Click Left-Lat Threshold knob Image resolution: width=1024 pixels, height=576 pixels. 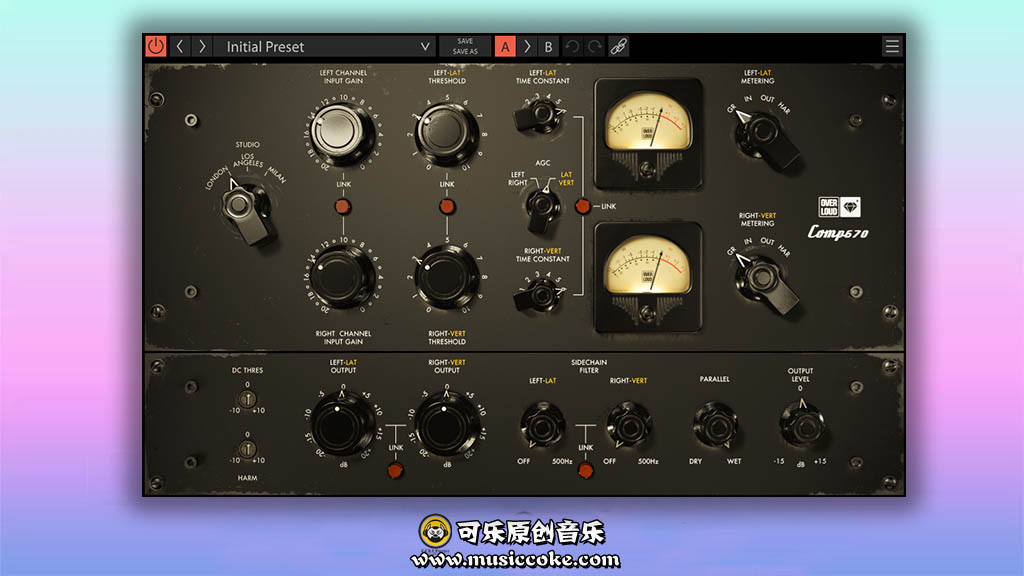(x=447, y=135)
